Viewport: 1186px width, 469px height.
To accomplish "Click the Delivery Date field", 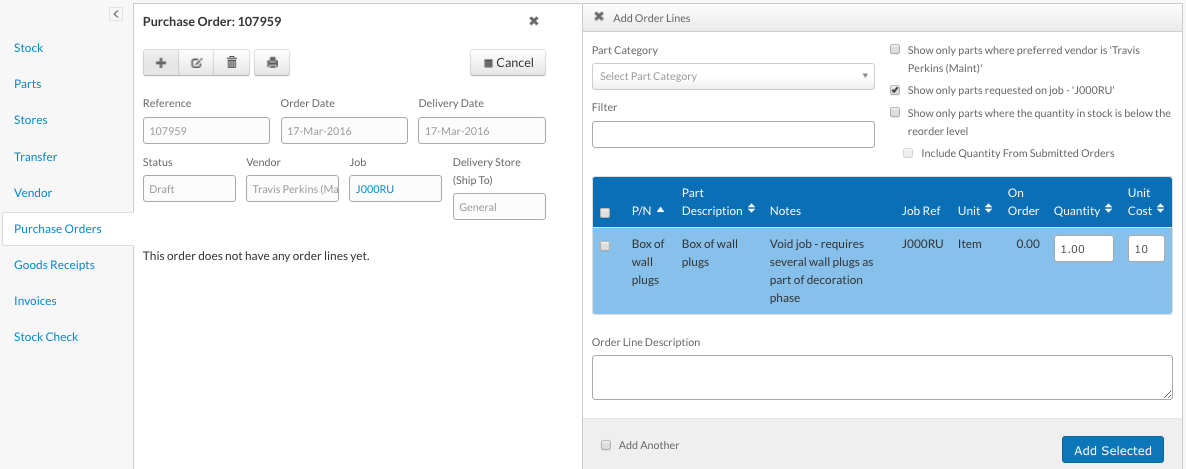I will pyautogui.click(x=482, y=131).
